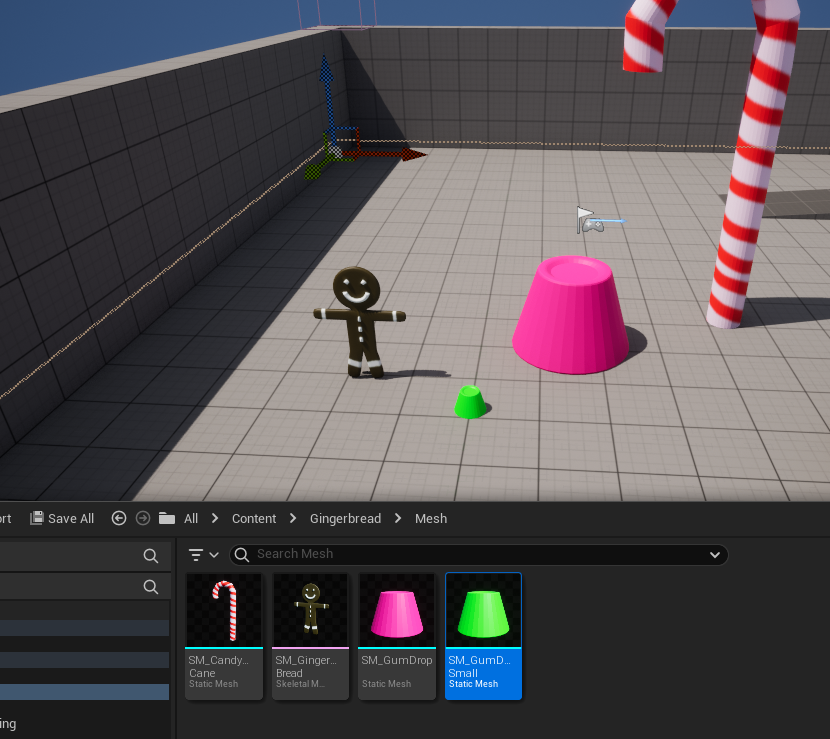Navigate to the Content folder breadcrumb

(254, 518)
